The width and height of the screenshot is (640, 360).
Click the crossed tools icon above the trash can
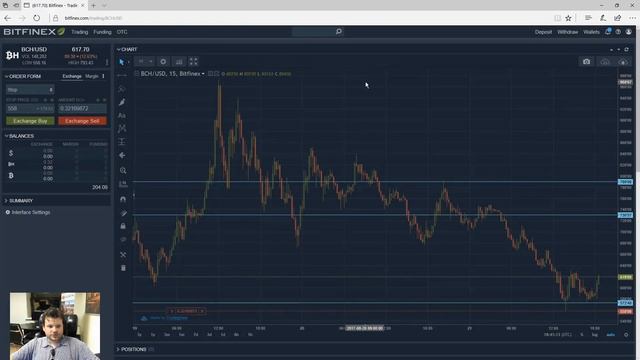123,254
